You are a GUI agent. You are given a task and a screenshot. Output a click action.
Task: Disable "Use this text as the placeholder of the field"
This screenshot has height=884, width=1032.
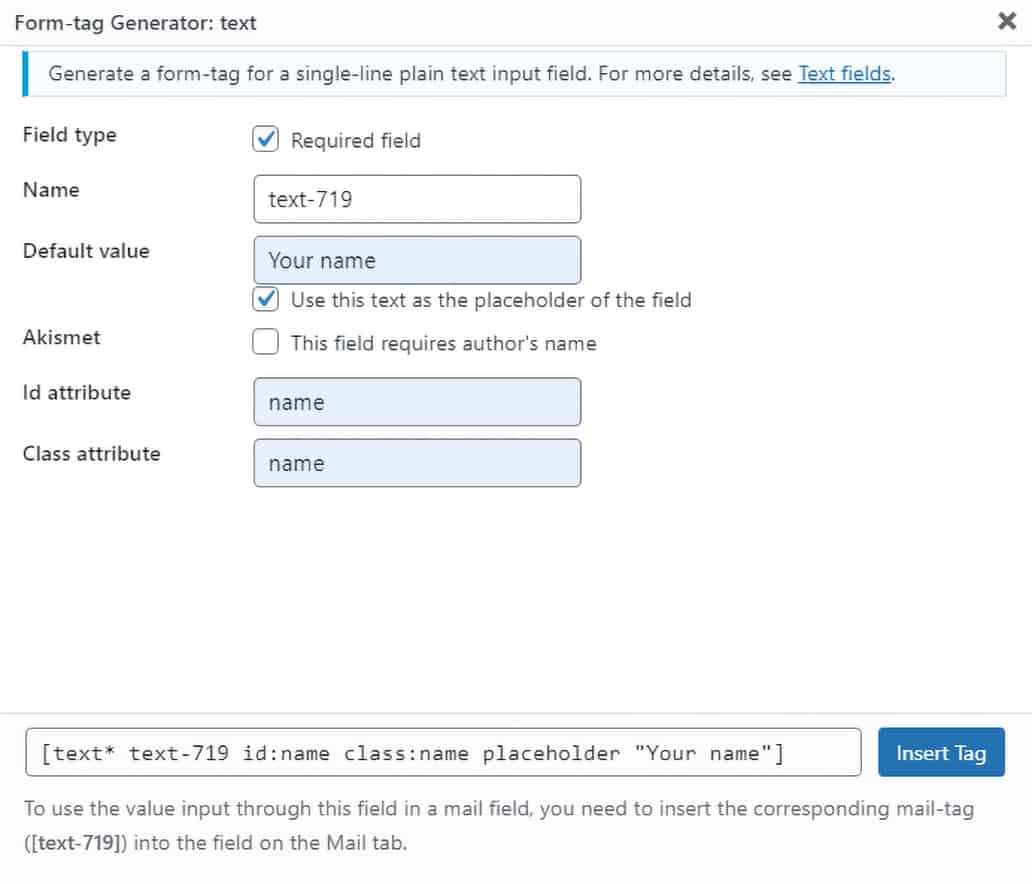pos(265,299)
